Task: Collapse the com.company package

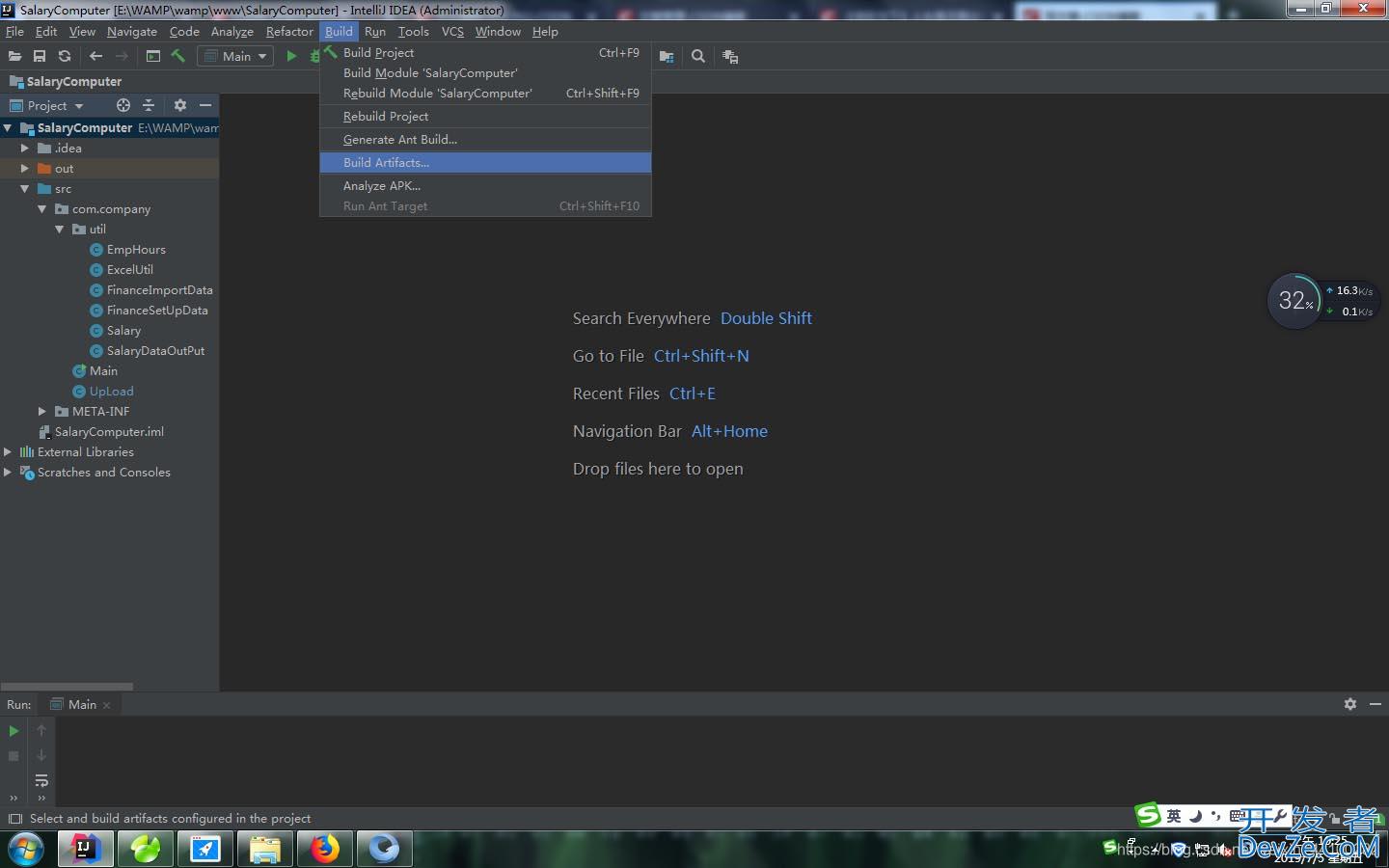Action: click(42, 208)
